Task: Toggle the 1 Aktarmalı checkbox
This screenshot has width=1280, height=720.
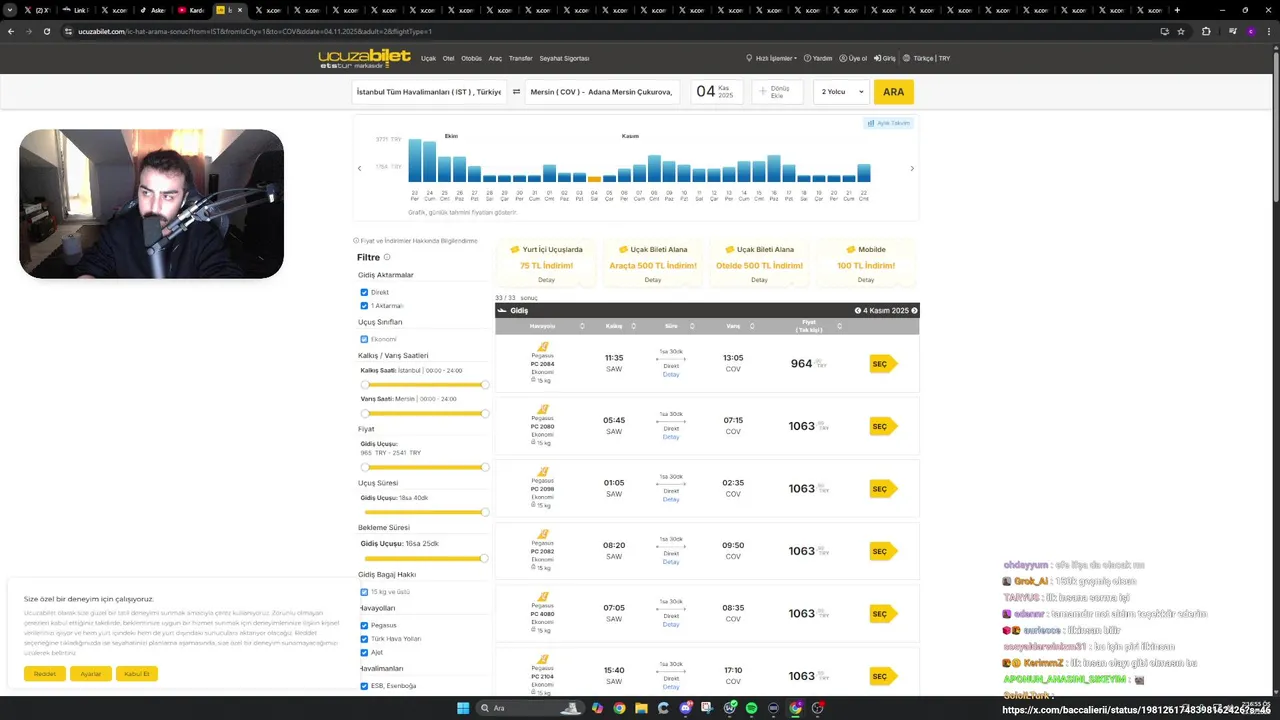Action: coord(364,305)
